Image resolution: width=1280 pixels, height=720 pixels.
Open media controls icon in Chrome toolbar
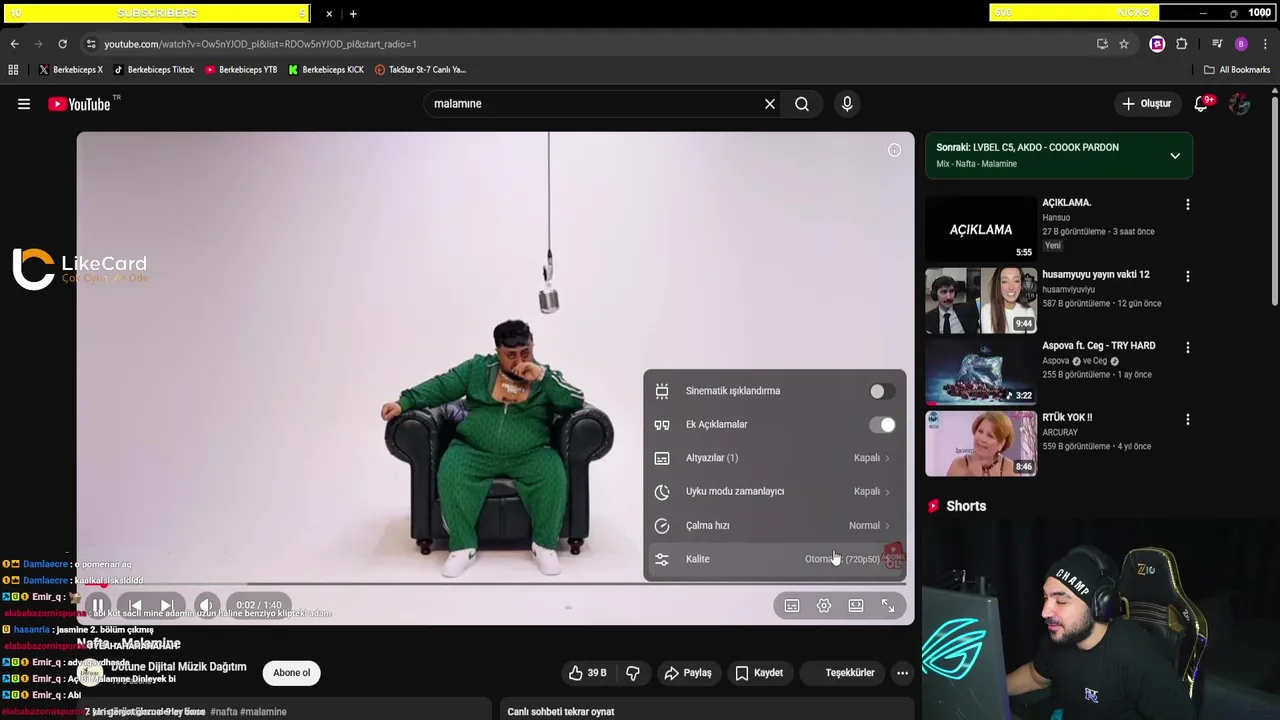coord(1217,44)
